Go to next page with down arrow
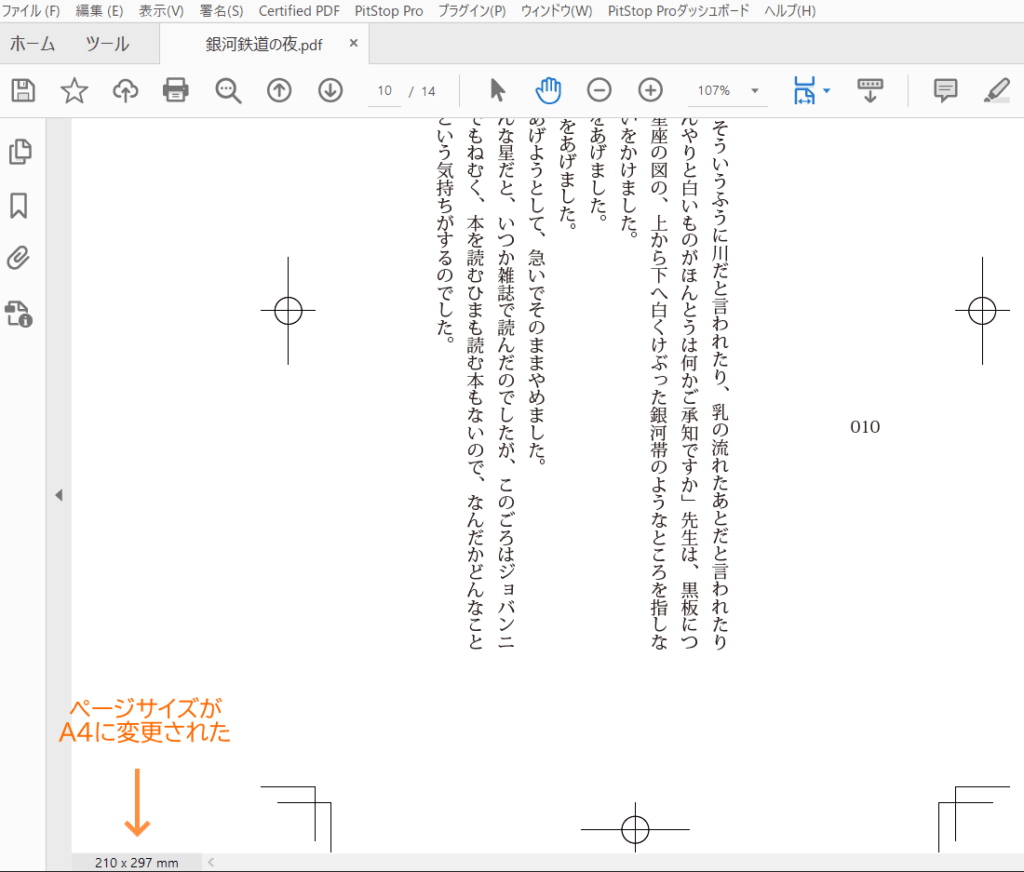Screen dimensions: 1024x872 (330, 91)
